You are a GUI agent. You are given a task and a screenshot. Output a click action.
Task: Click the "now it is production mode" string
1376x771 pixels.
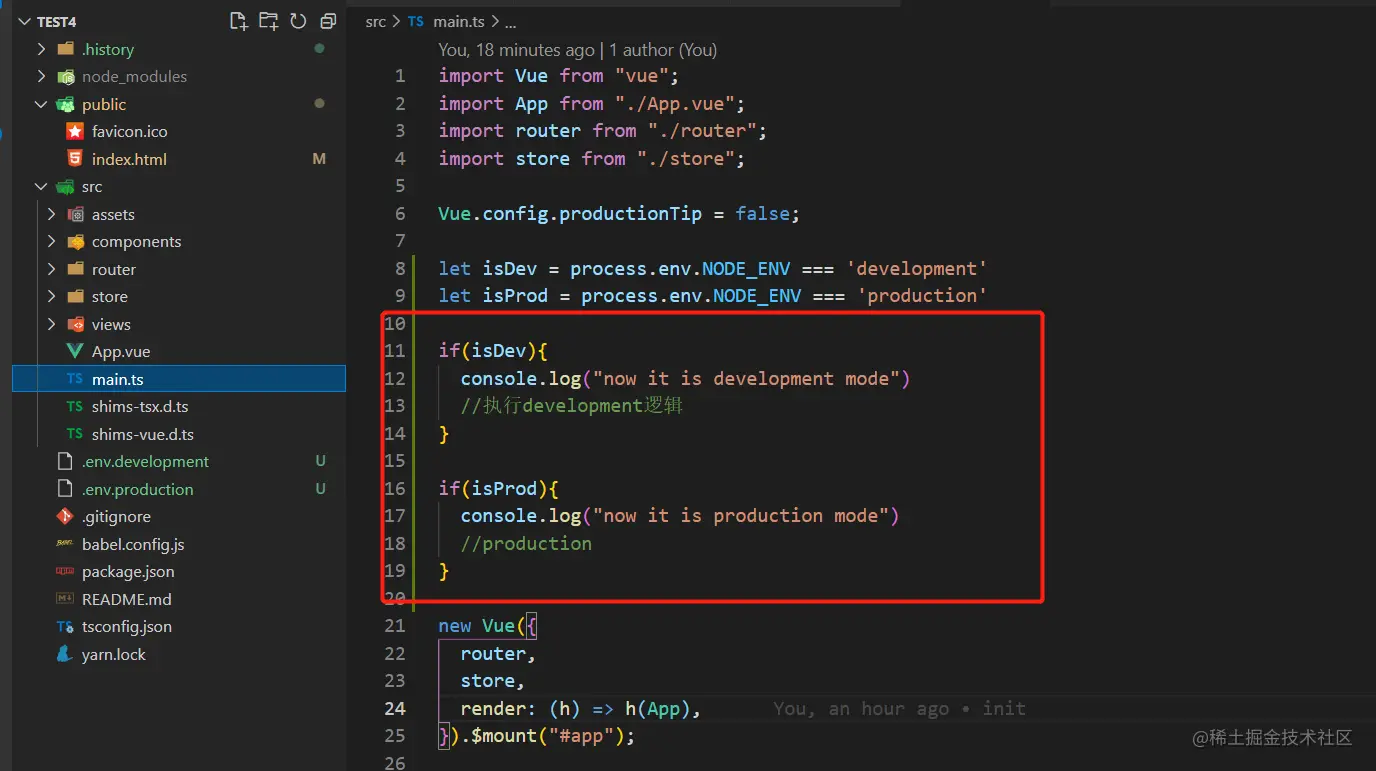741,516
